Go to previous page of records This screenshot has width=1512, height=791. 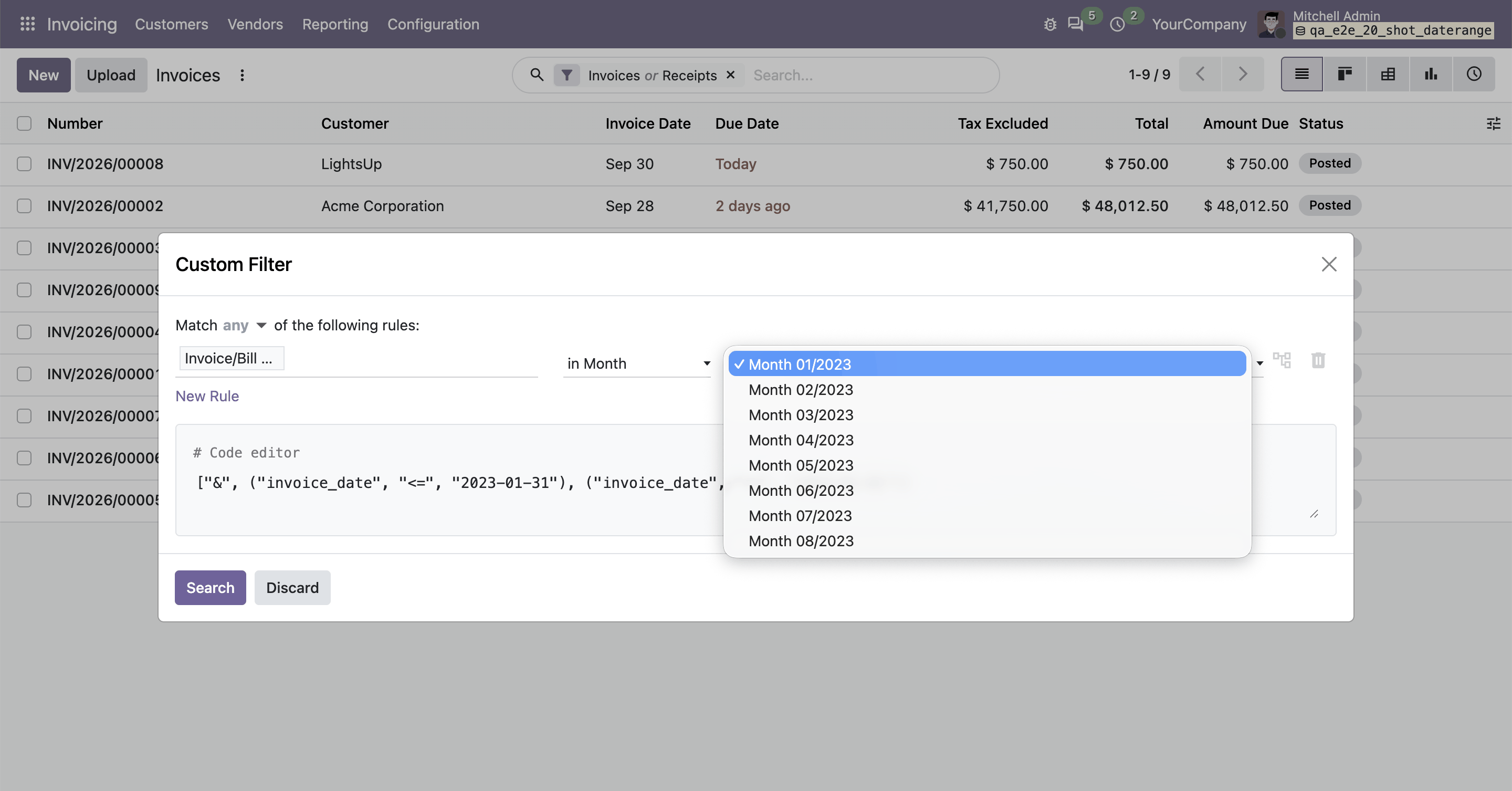(x=1200, y=74)
